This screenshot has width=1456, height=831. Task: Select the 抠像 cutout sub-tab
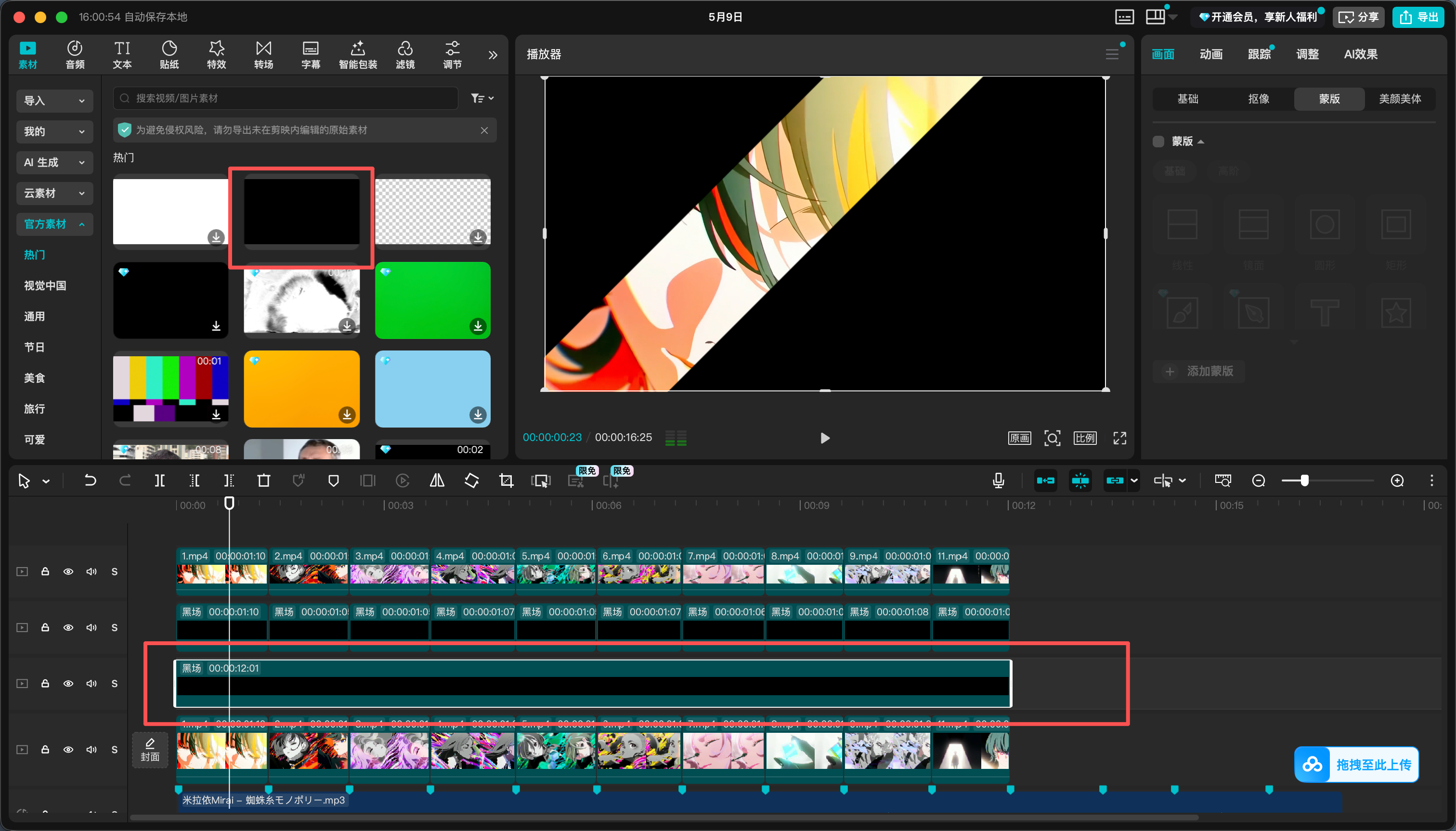(x=1259, y=99)
